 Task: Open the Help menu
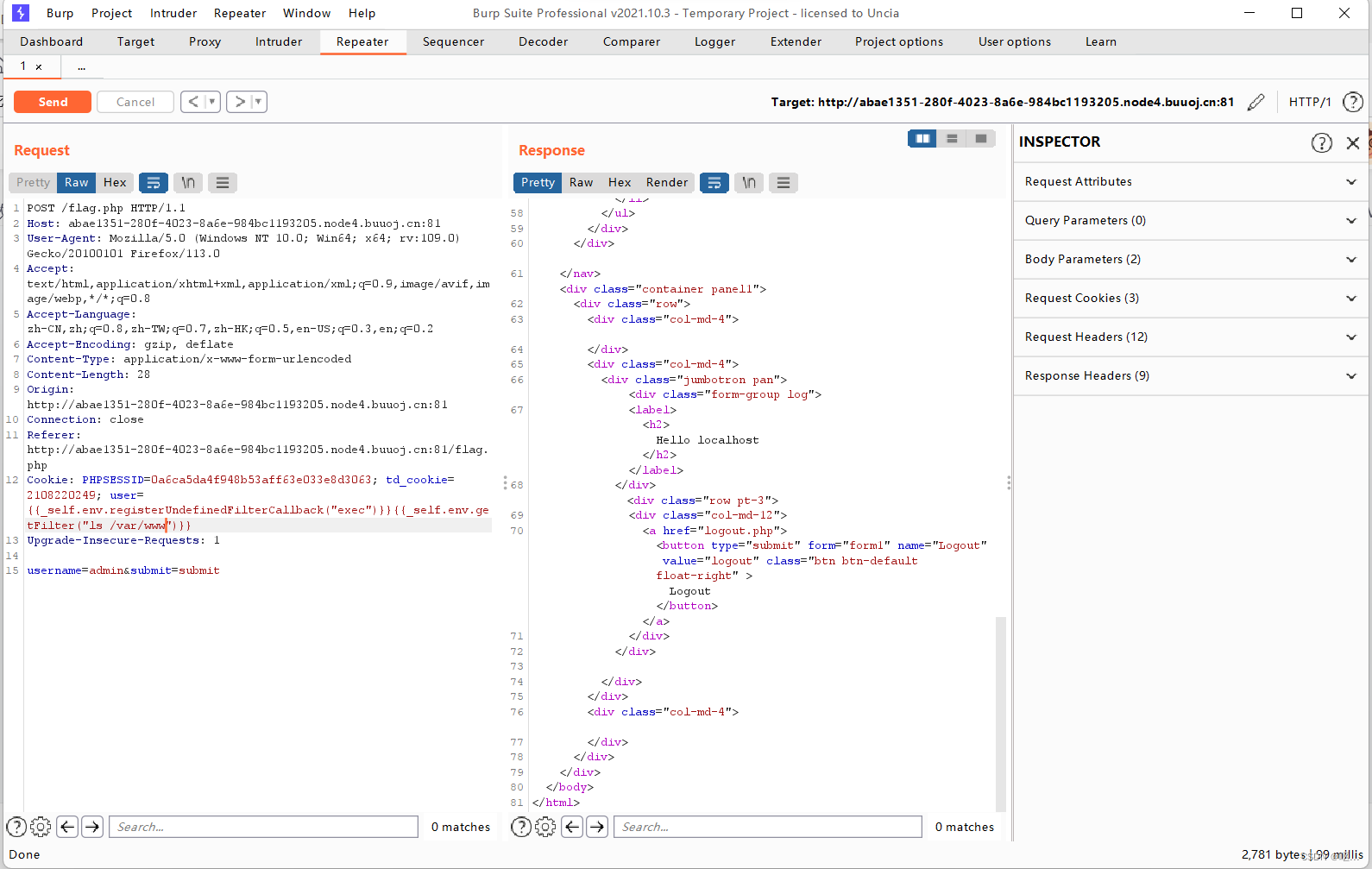tap(362, 13)
